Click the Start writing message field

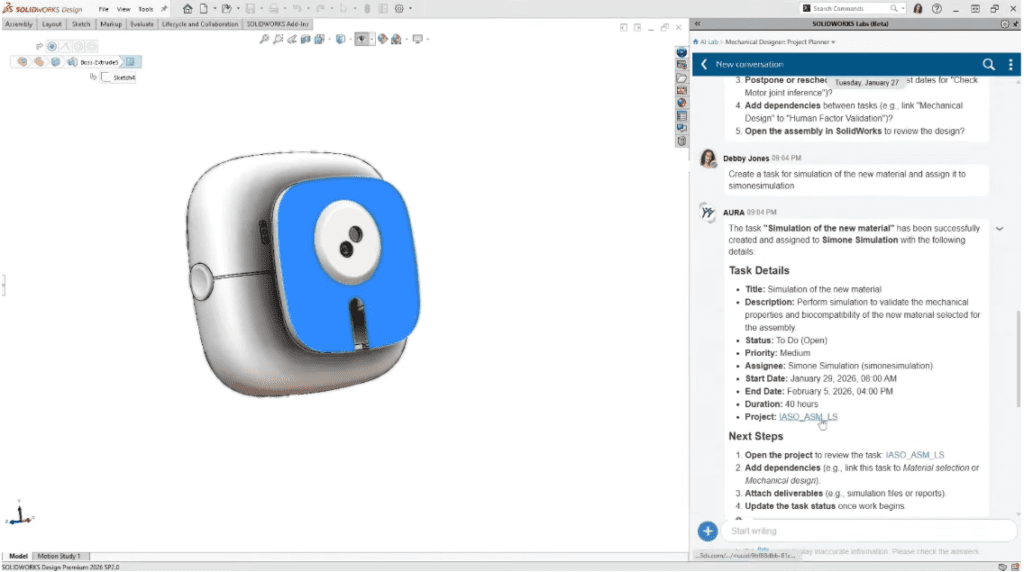tap(860, 531)
